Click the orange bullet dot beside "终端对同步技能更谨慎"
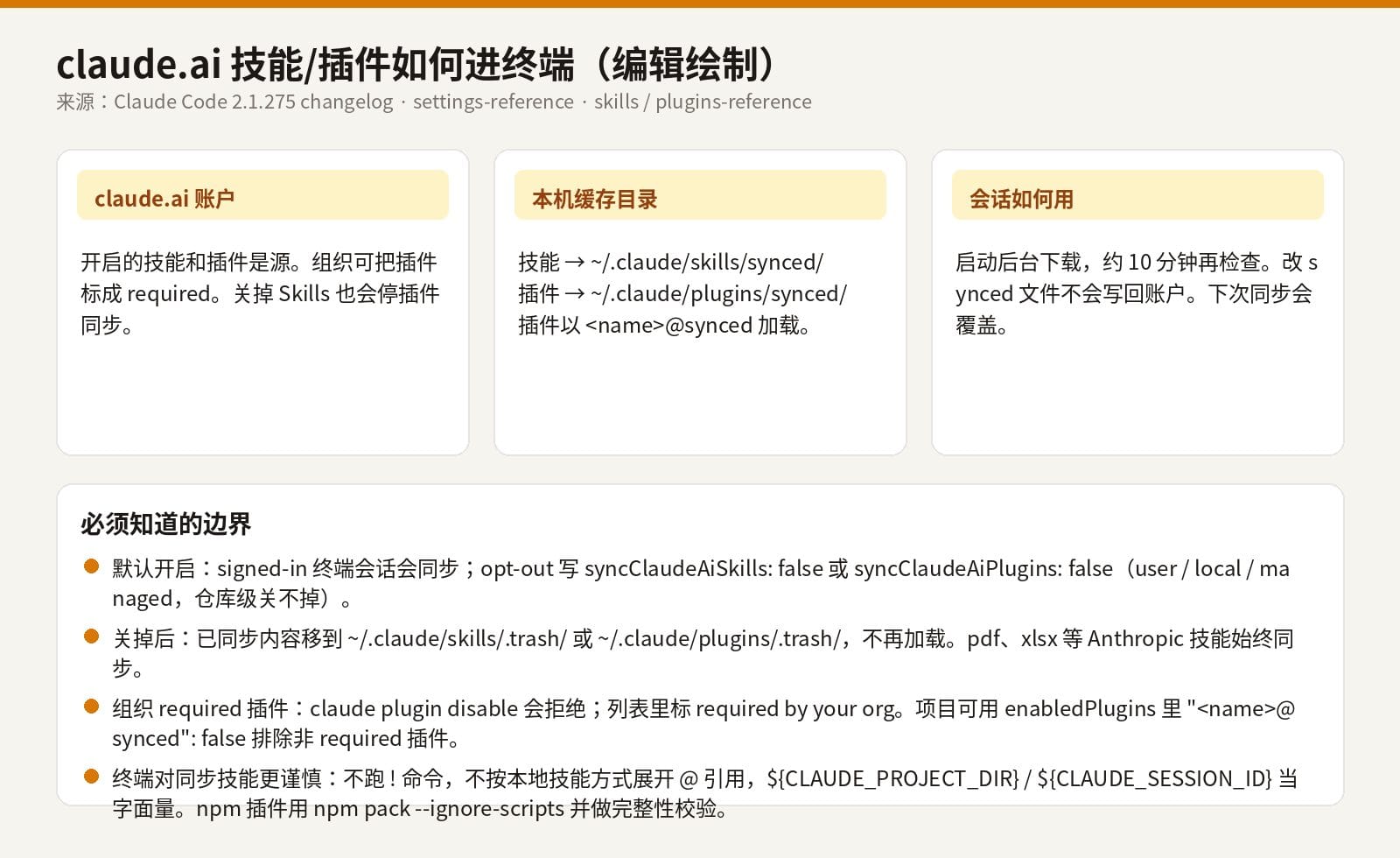Viewport: 1400px width, 858px height. point(91,777)
